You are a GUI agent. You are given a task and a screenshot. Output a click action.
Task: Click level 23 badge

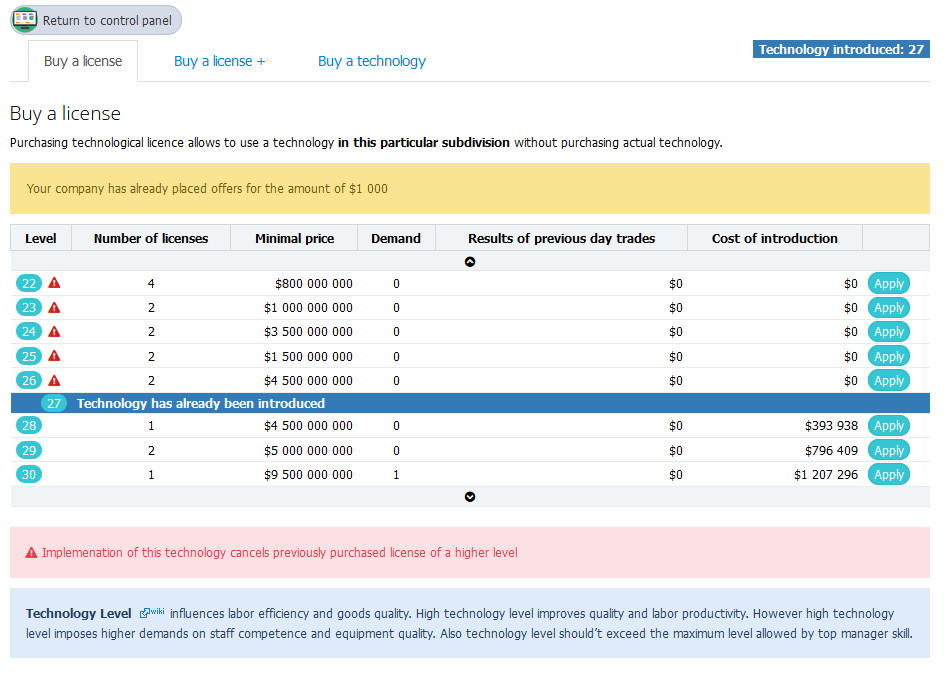[29, 307]
